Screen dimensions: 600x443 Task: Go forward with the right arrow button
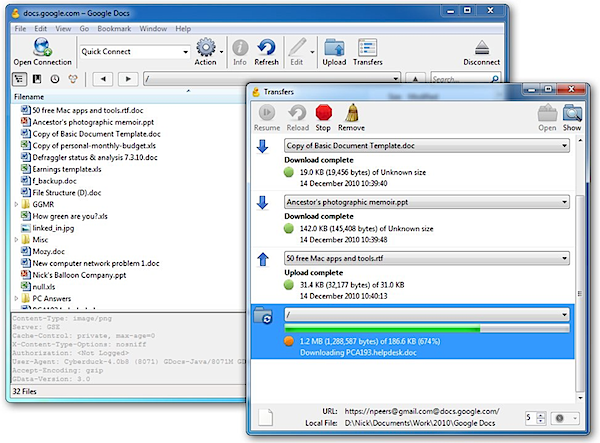click(128, 79)
